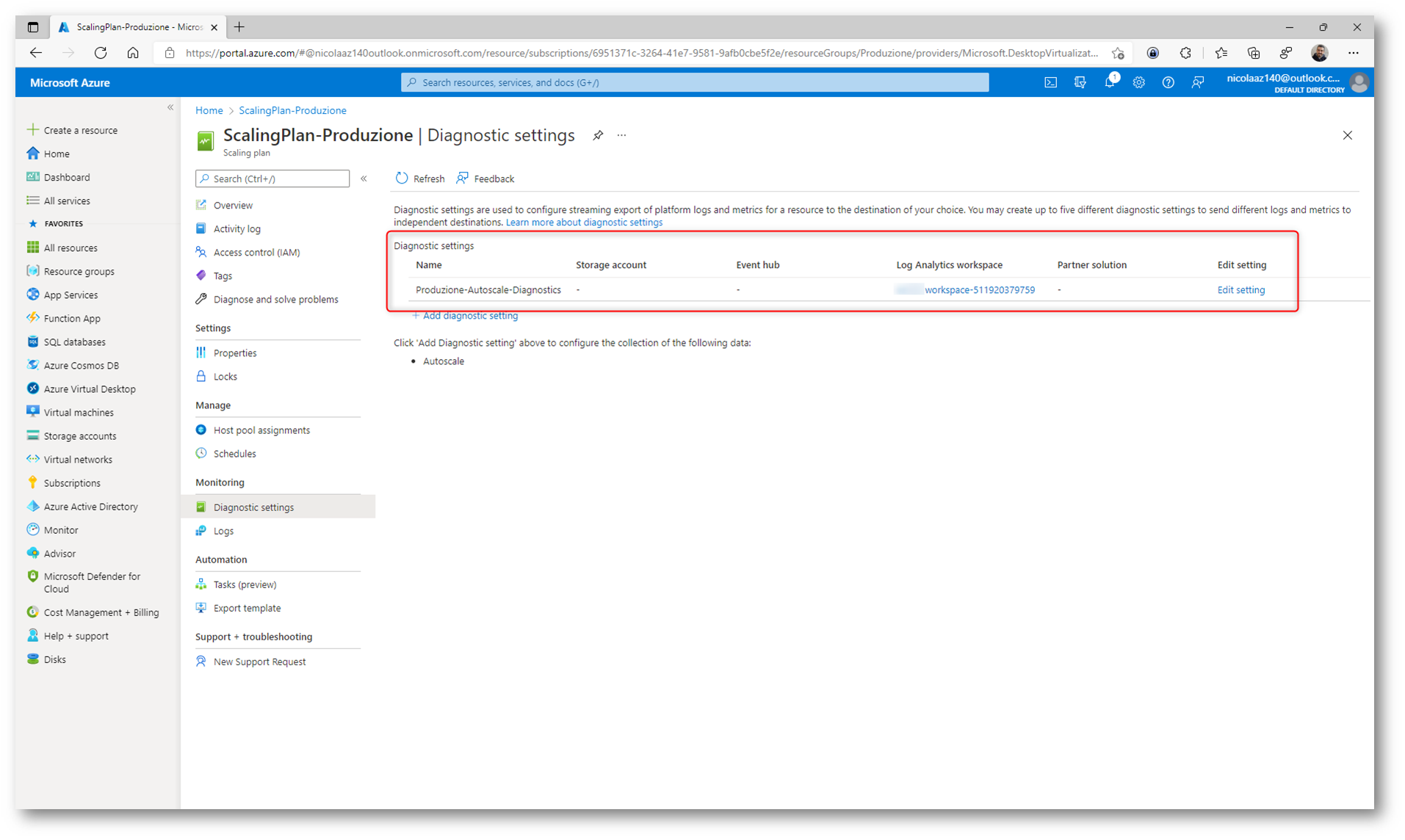This screenshot has height=840, width=1405.
Task: Select Diagnostic settings under Monitoring
Action: pyautogui.click(x=278, y=507)
